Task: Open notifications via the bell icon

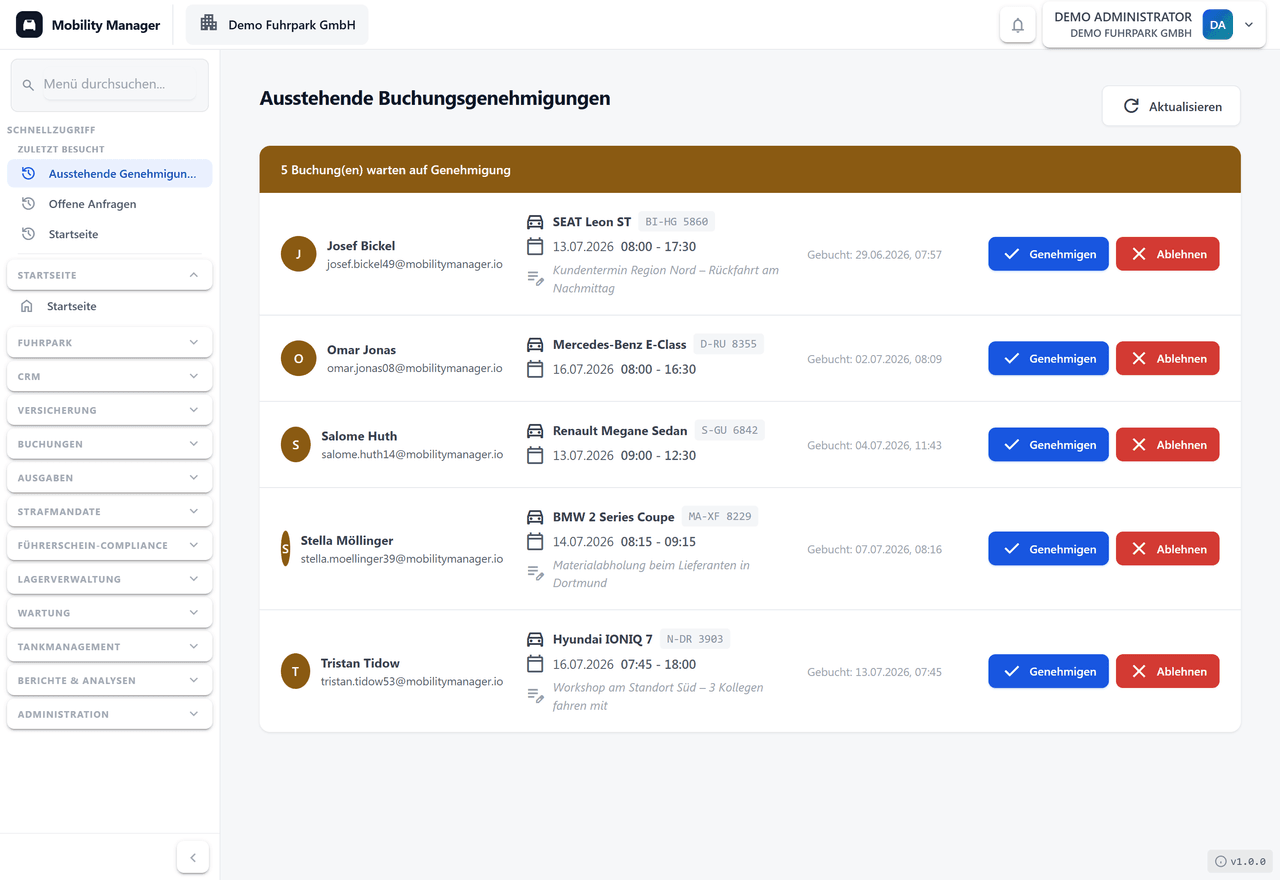Action: (x=1018, y=25)
